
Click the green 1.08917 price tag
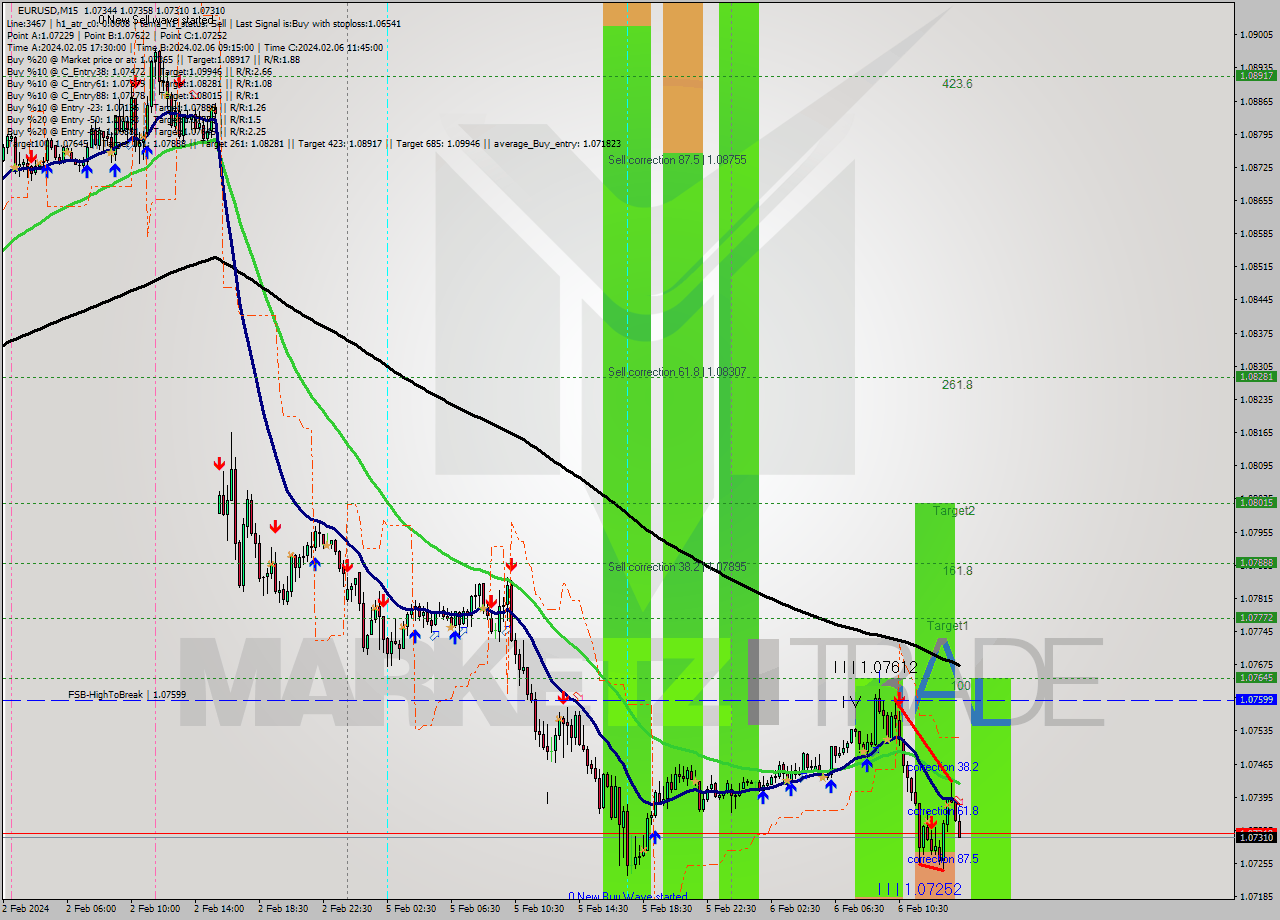(1257, 75)
